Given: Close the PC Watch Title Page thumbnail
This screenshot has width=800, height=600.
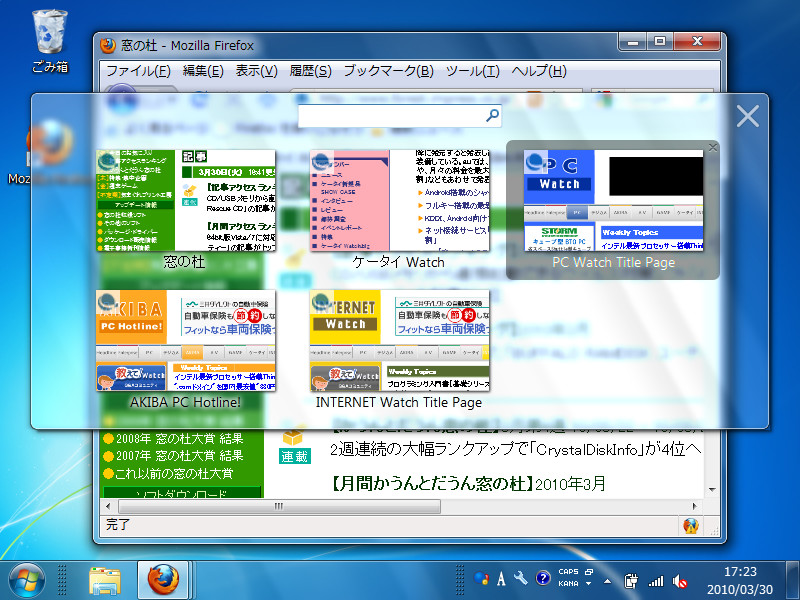Looking at the screenshot, I should [x=713, y=147].
